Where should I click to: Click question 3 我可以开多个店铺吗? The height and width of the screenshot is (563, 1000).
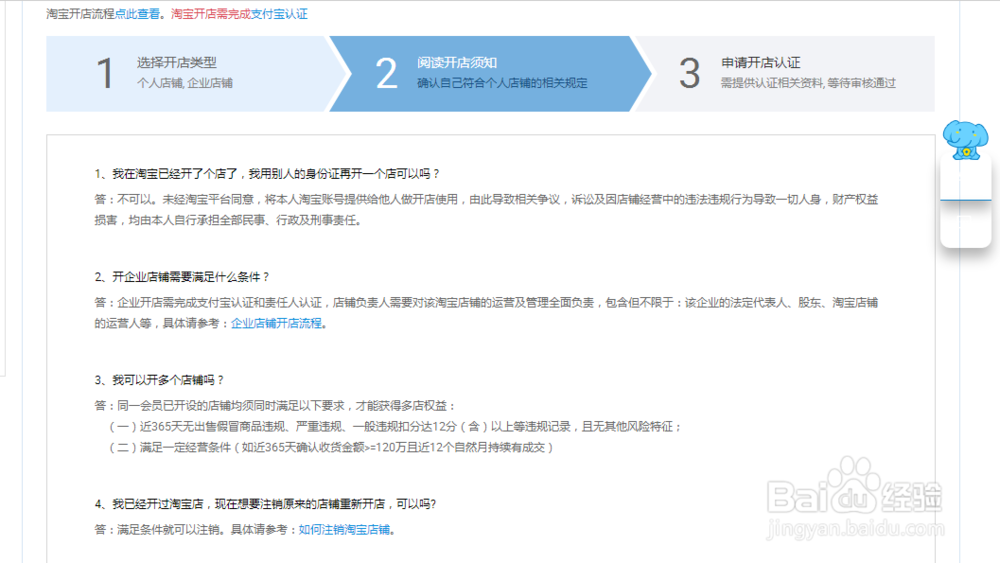[159, 380]
